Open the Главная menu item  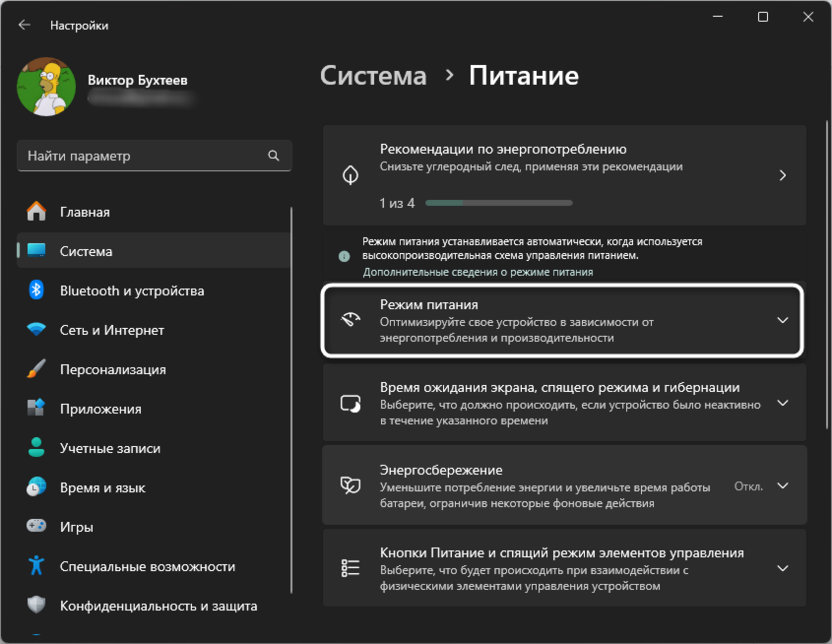(154, 212)
